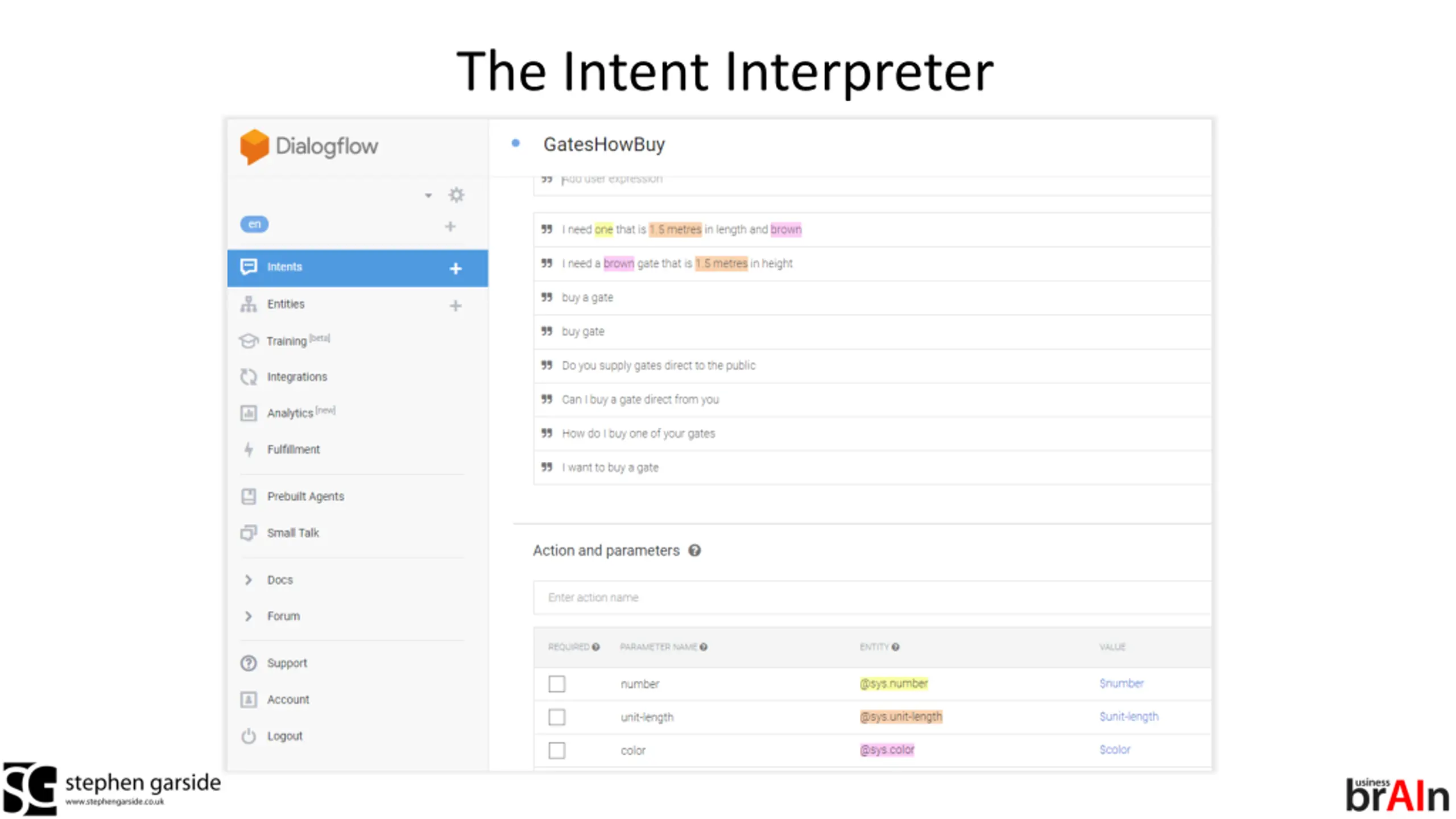The height and width of the screenshot is (819, 1456).
Task: Open the Fulfillment lightning bolt icon
Action: tap(249, 450)
